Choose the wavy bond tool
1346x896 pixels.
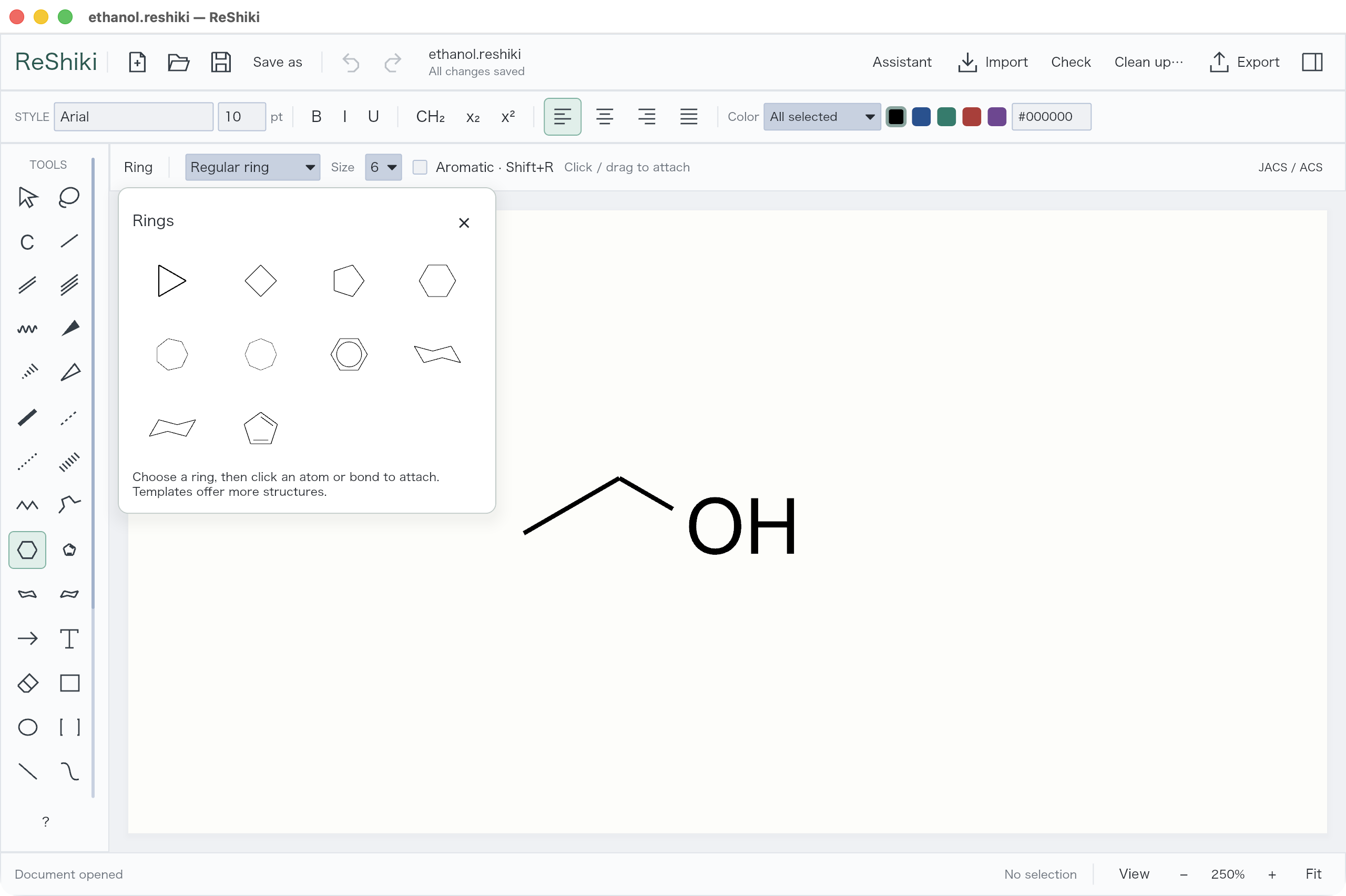coord(27,329)
